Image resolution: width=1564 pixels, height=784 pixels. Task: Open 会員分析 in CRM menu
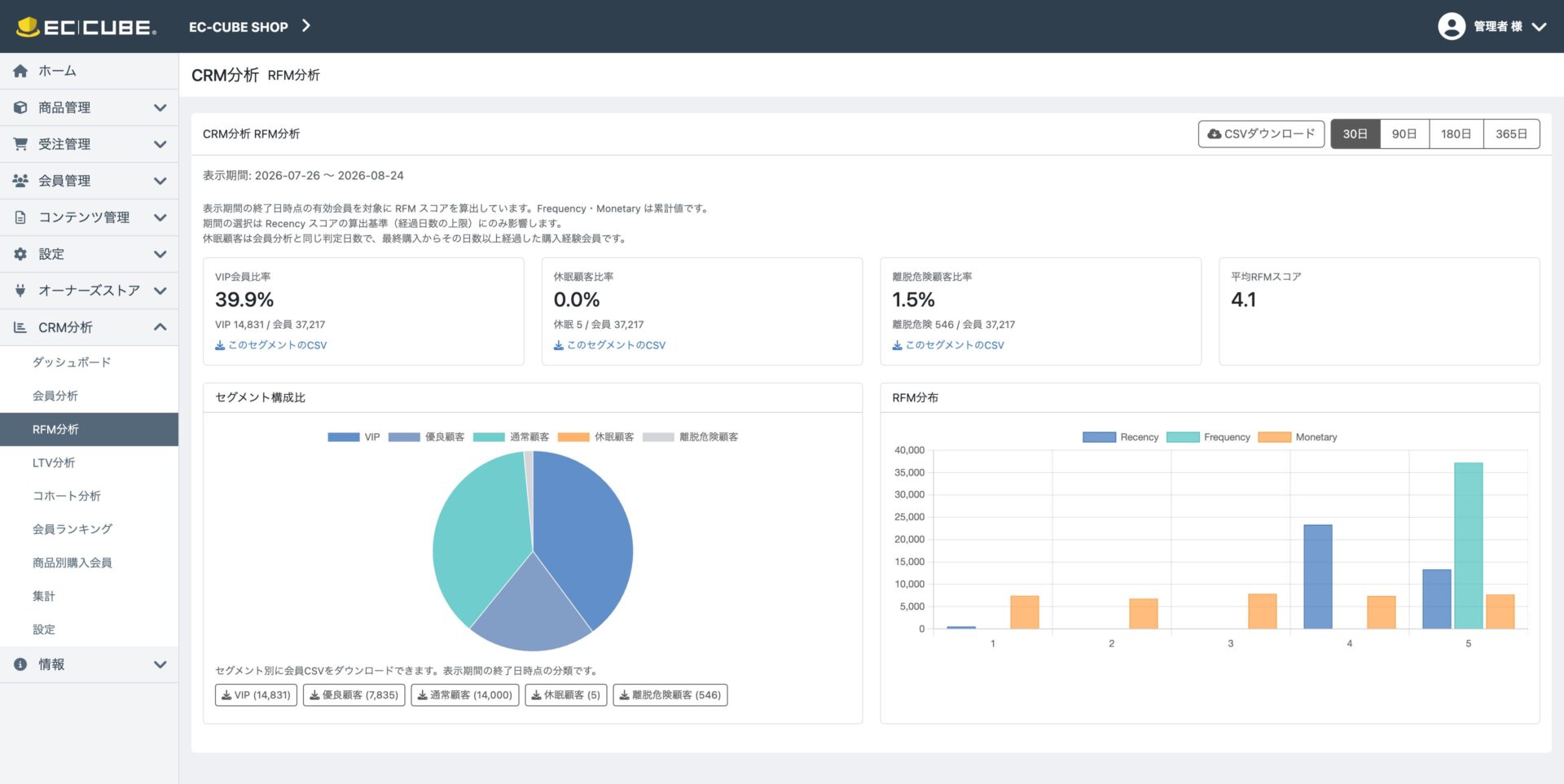point(55,396)
